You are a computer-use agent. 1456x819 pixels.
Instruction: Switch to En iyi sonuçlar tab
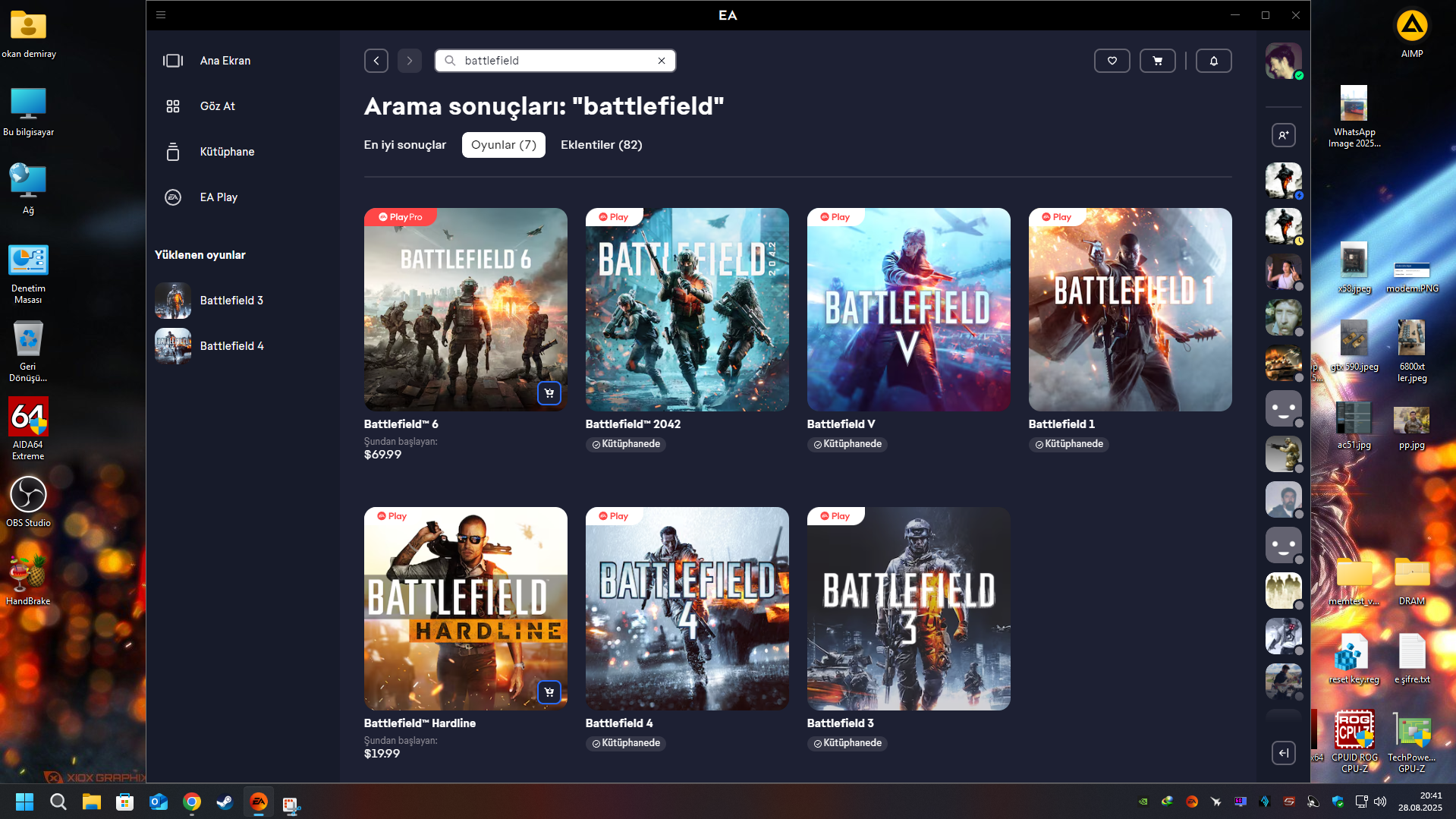coord(405,145)
